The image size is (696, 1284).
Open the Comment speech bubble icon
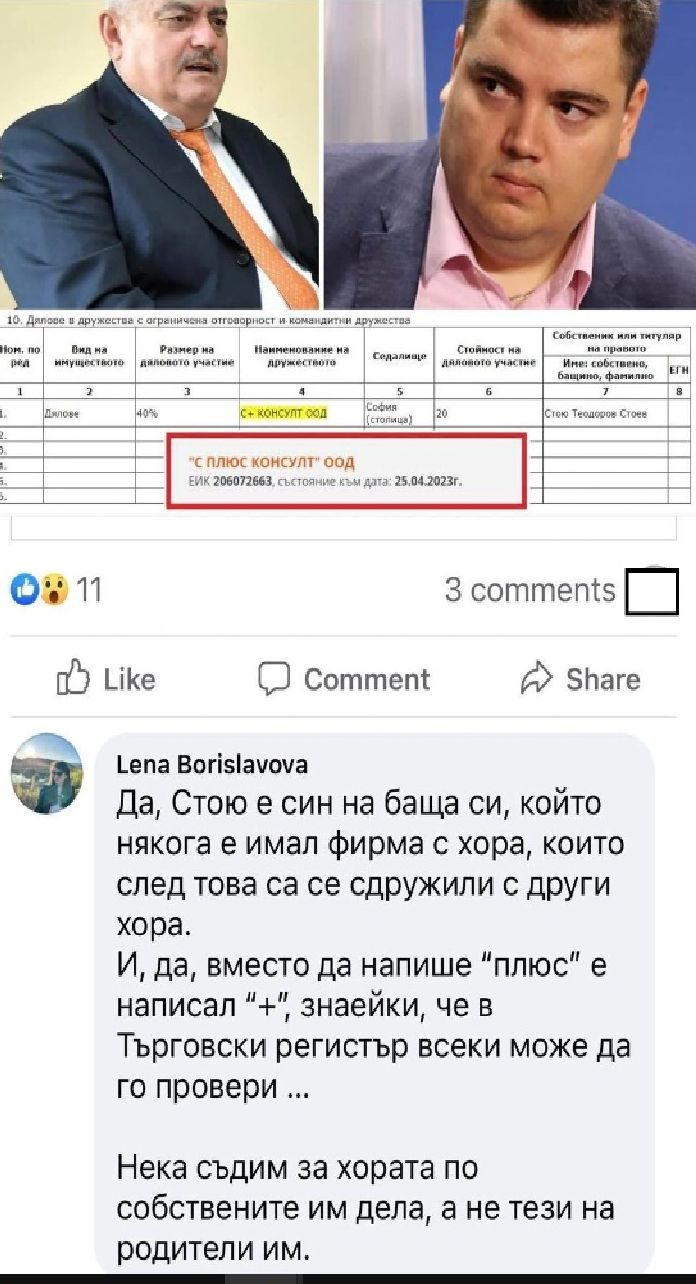274,679
